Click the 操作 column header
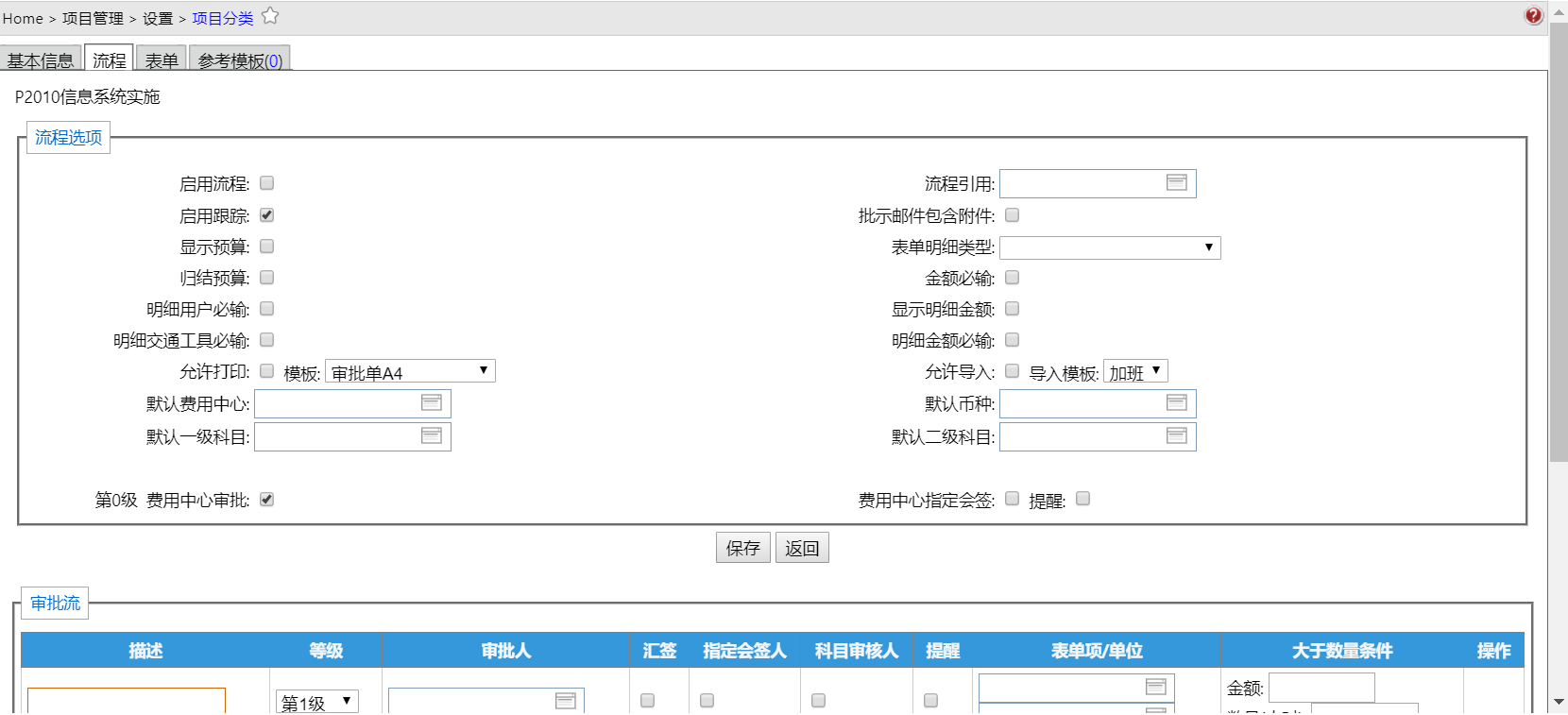 click(x=1493, y=650)
